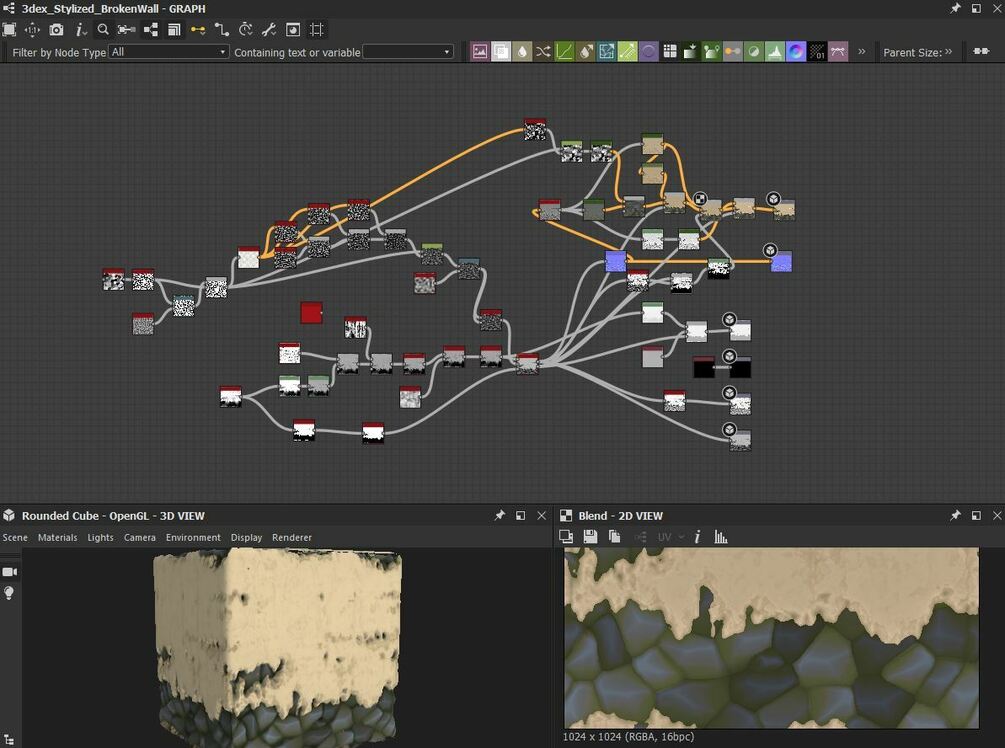The width and height of the screenshot is (1005, 748).
Task: Show histogram in the 2D view toolbar
Action: coord(721,537)
